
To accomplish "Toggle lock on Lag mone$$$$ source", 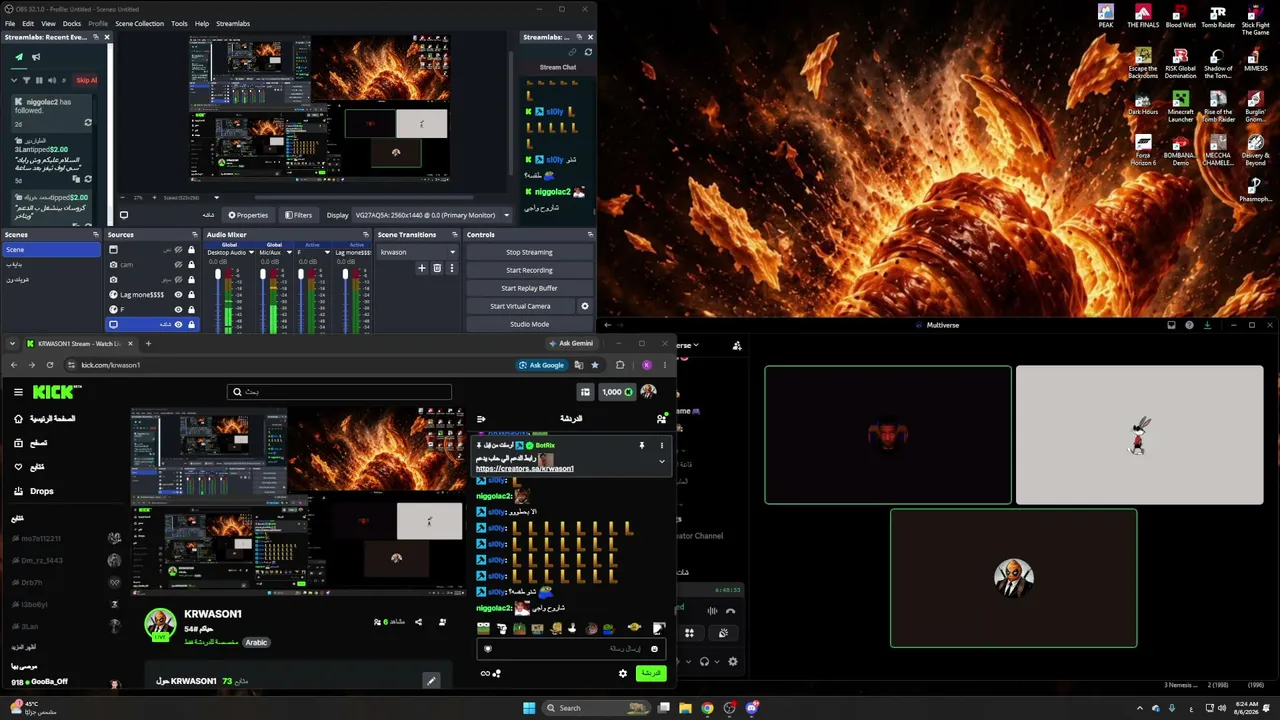I will click(191, 295).
